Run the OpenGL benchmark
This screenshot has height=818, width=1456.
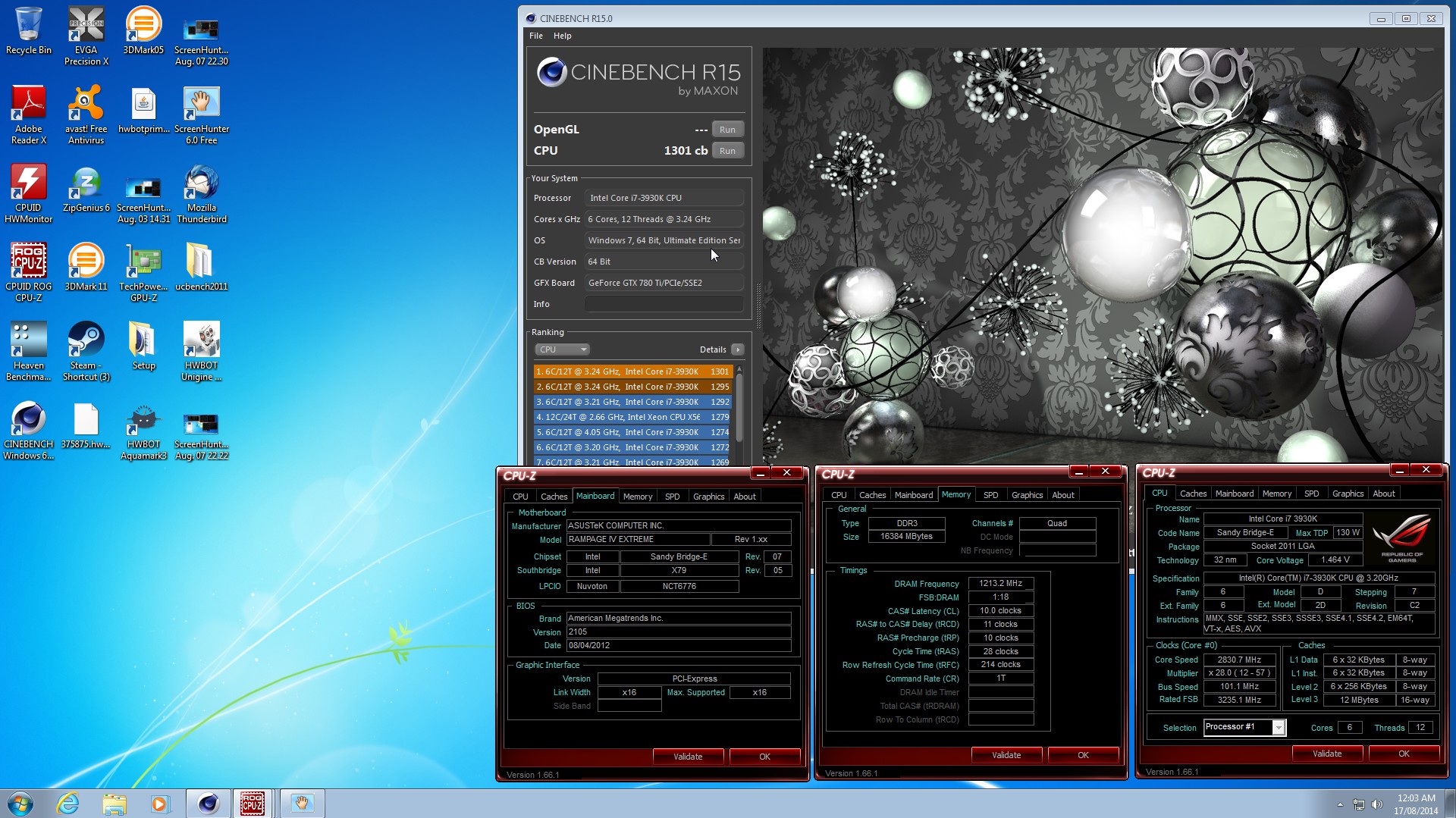click(728, 130)
